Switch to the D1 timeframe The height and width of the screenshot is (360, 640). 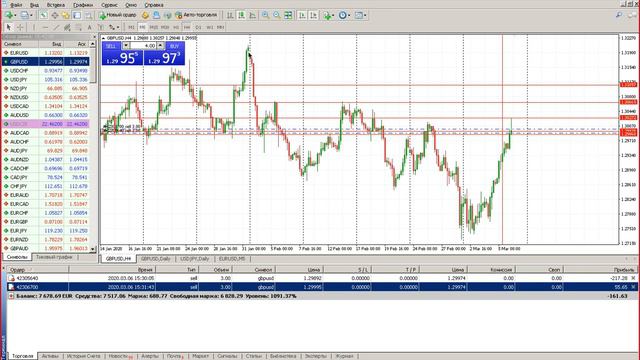pos(198,27)
